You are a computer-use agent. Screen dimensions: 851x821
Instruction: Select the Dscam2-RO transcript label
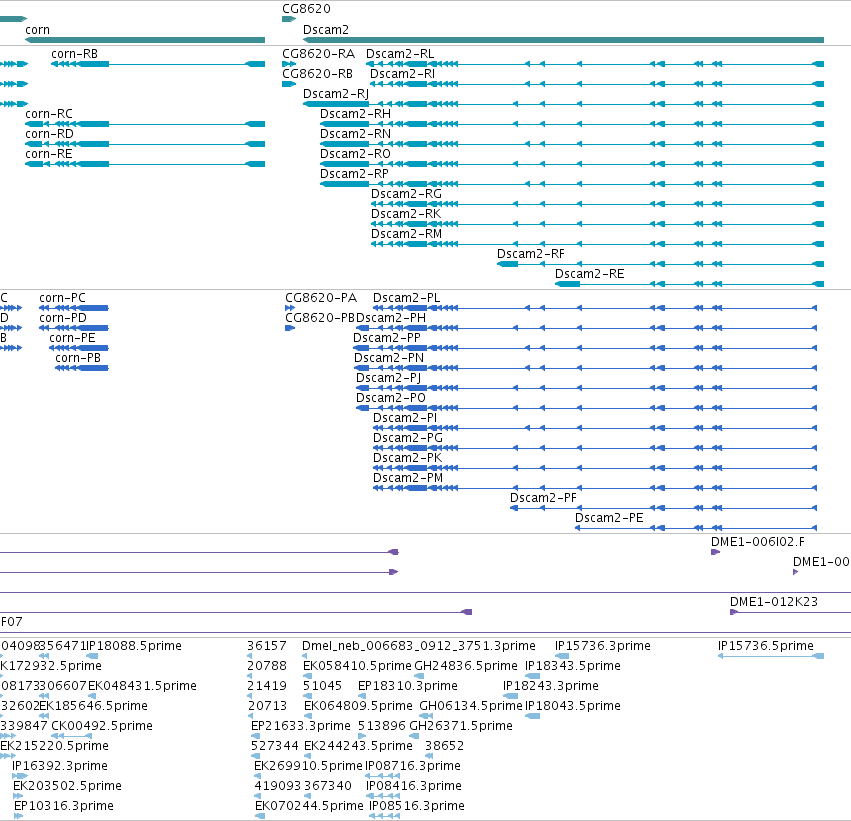coord(355,154)
